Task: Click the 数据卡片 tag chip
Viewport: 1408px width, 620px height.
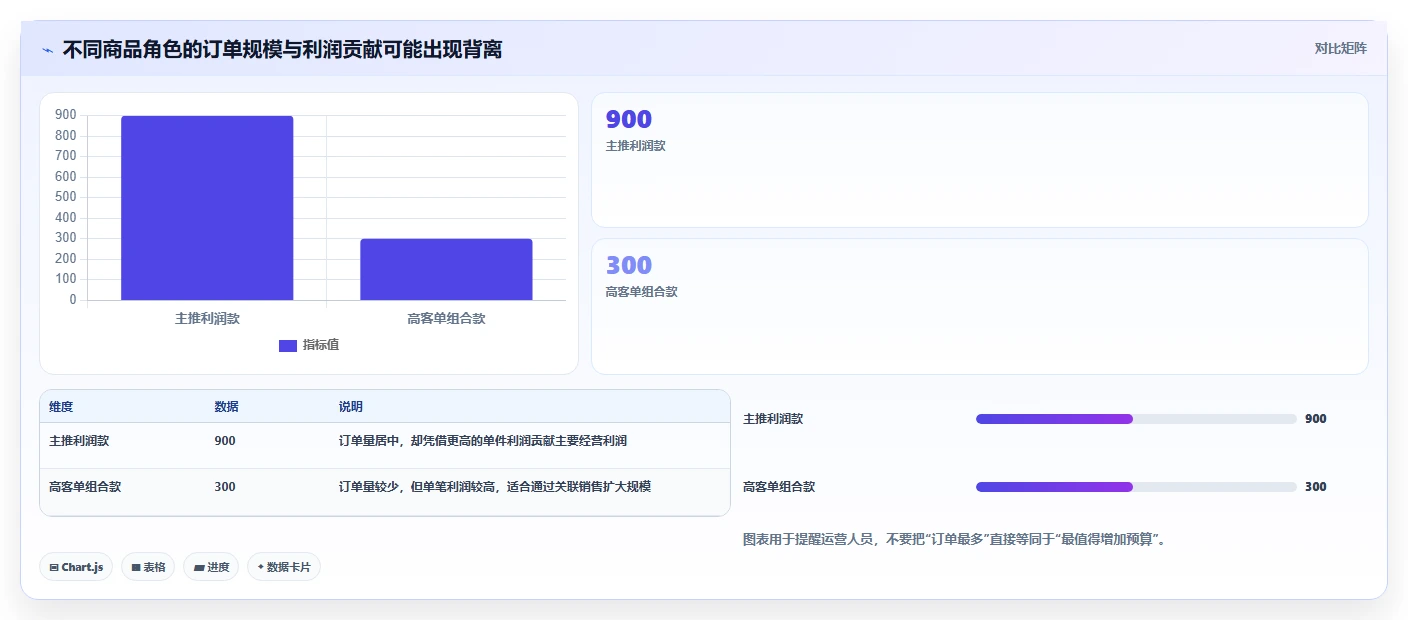Action: [x=284, y=567]
